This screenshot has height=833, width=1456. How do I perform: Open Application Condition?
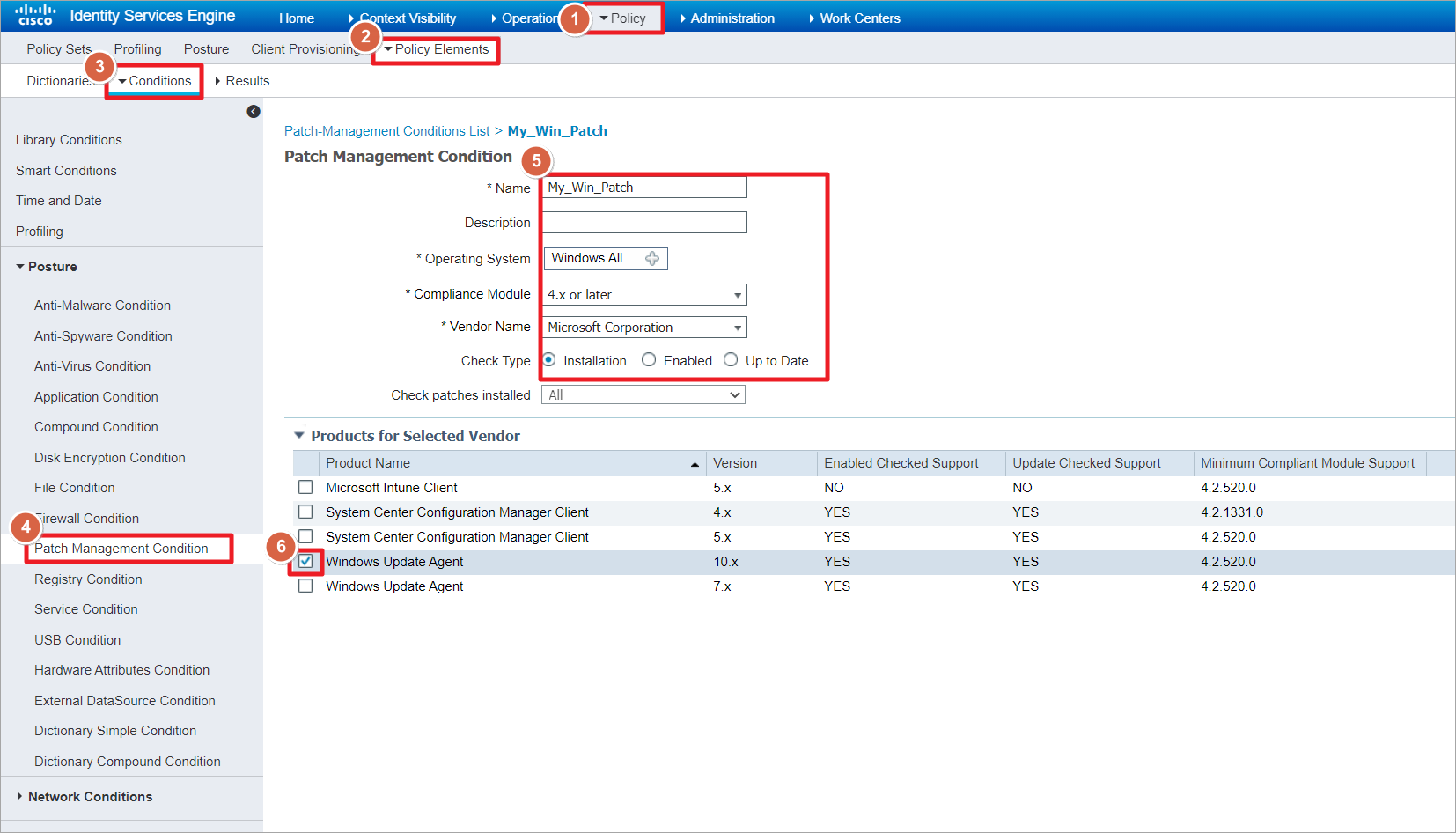click(x=97, y=397)
